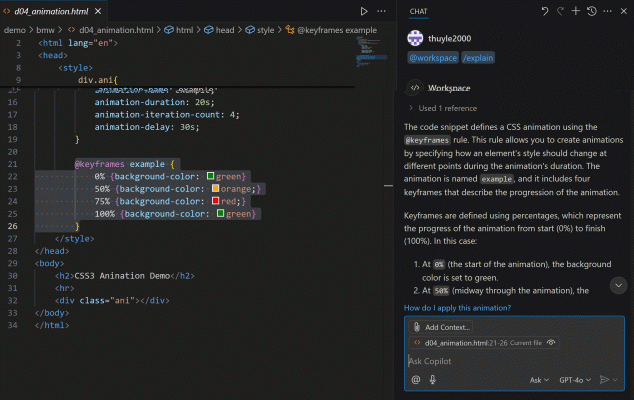The height and width of the screenshot is (400, 634).
Task: Open chat history clock icon
Action: click(591, 11)
